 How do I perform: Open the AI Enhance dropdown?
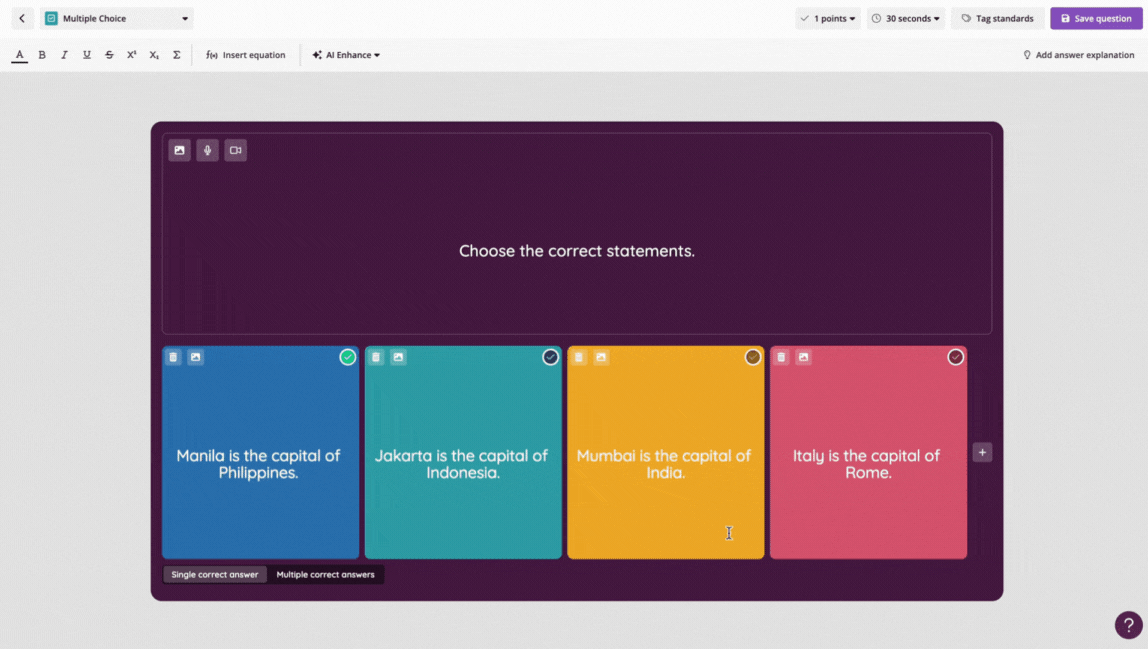coord(346,55)
